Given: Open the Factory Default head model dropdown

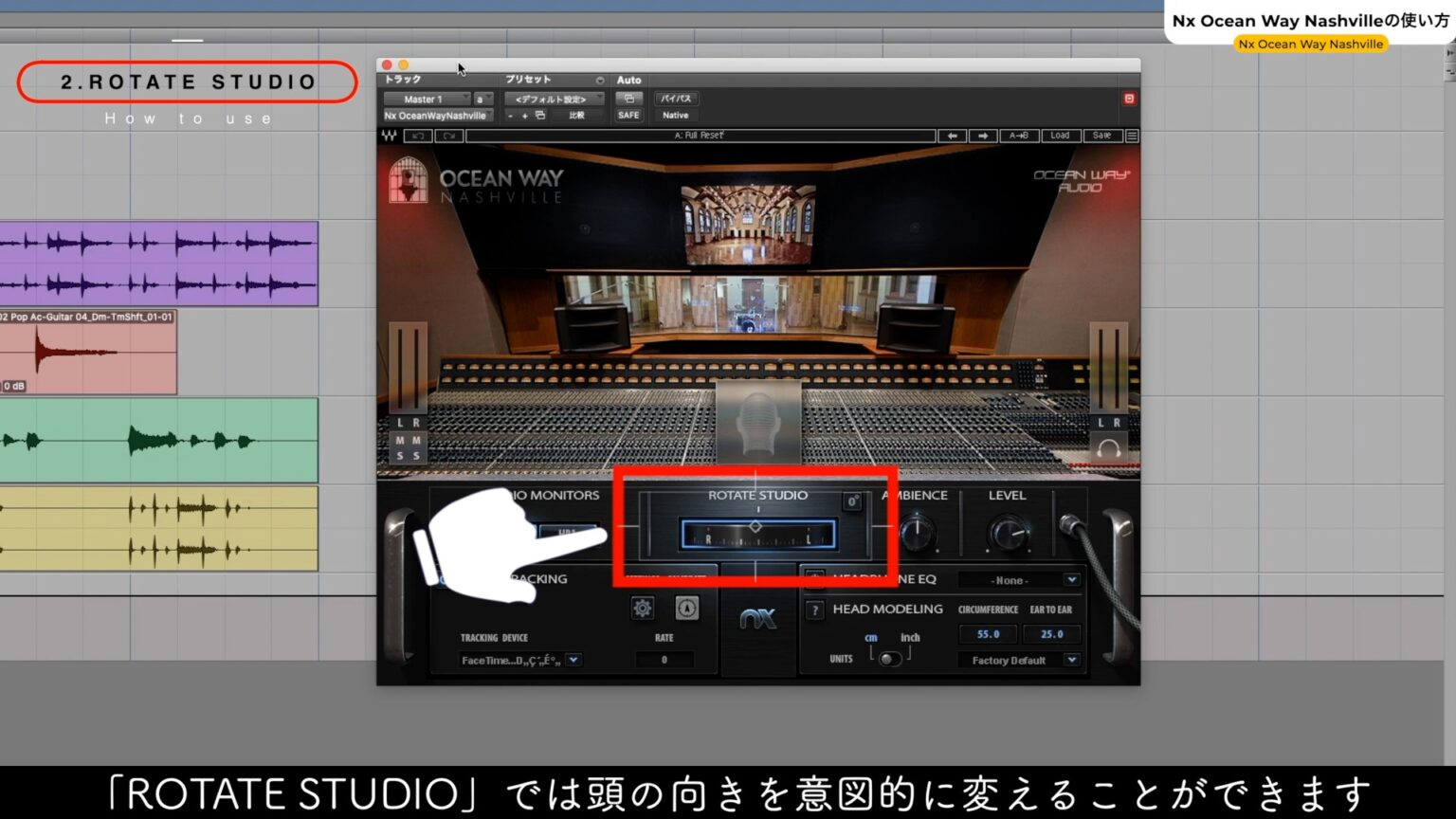Looking at the screenshot, I should click(x=1018, y=660).
